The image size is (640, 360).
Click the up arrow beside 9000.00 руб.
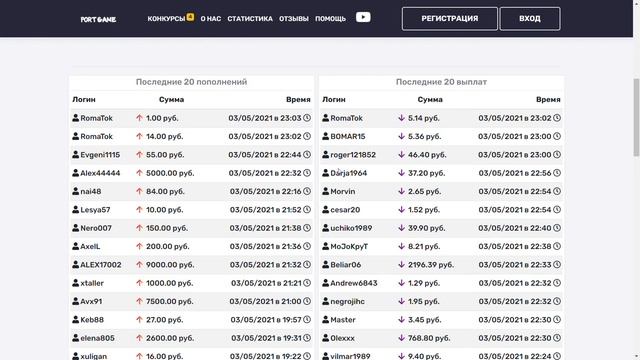pyautogui.click(x=139, y=264)
